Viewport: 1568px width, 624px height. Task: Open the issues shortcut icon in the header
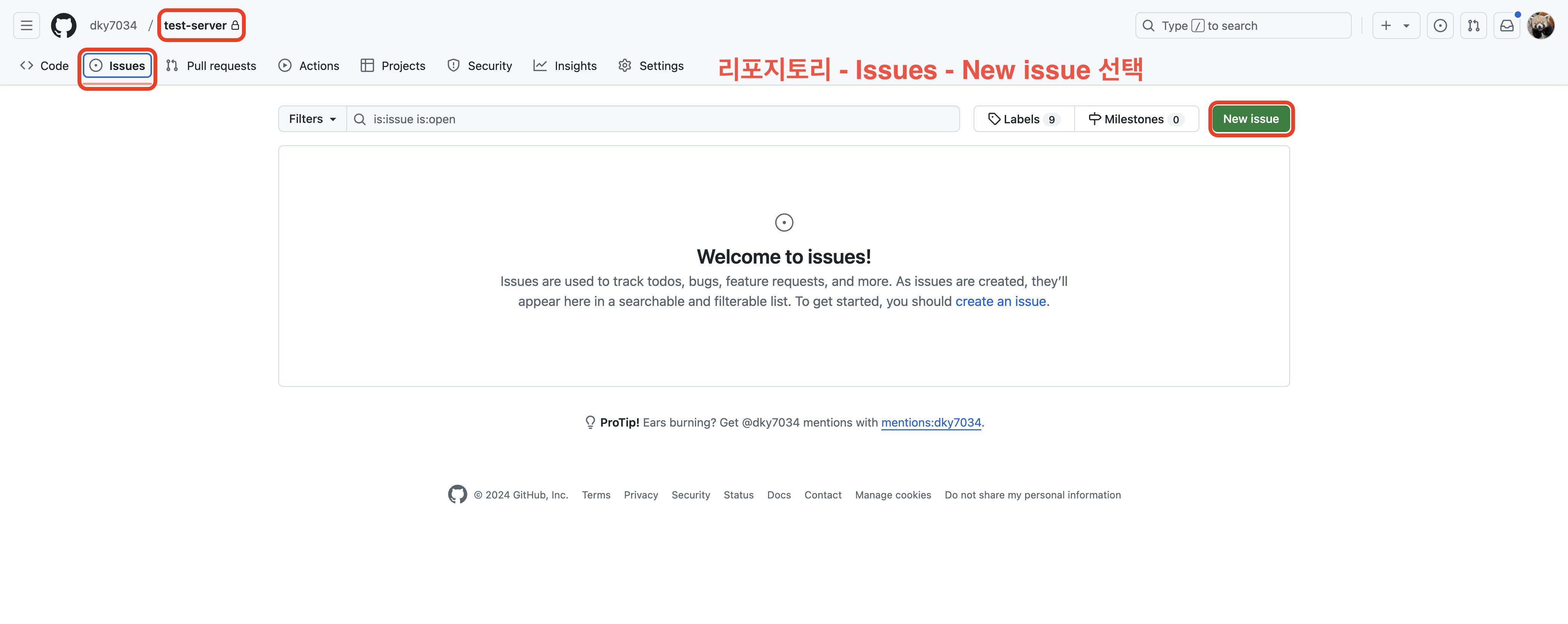point(1439,26)
